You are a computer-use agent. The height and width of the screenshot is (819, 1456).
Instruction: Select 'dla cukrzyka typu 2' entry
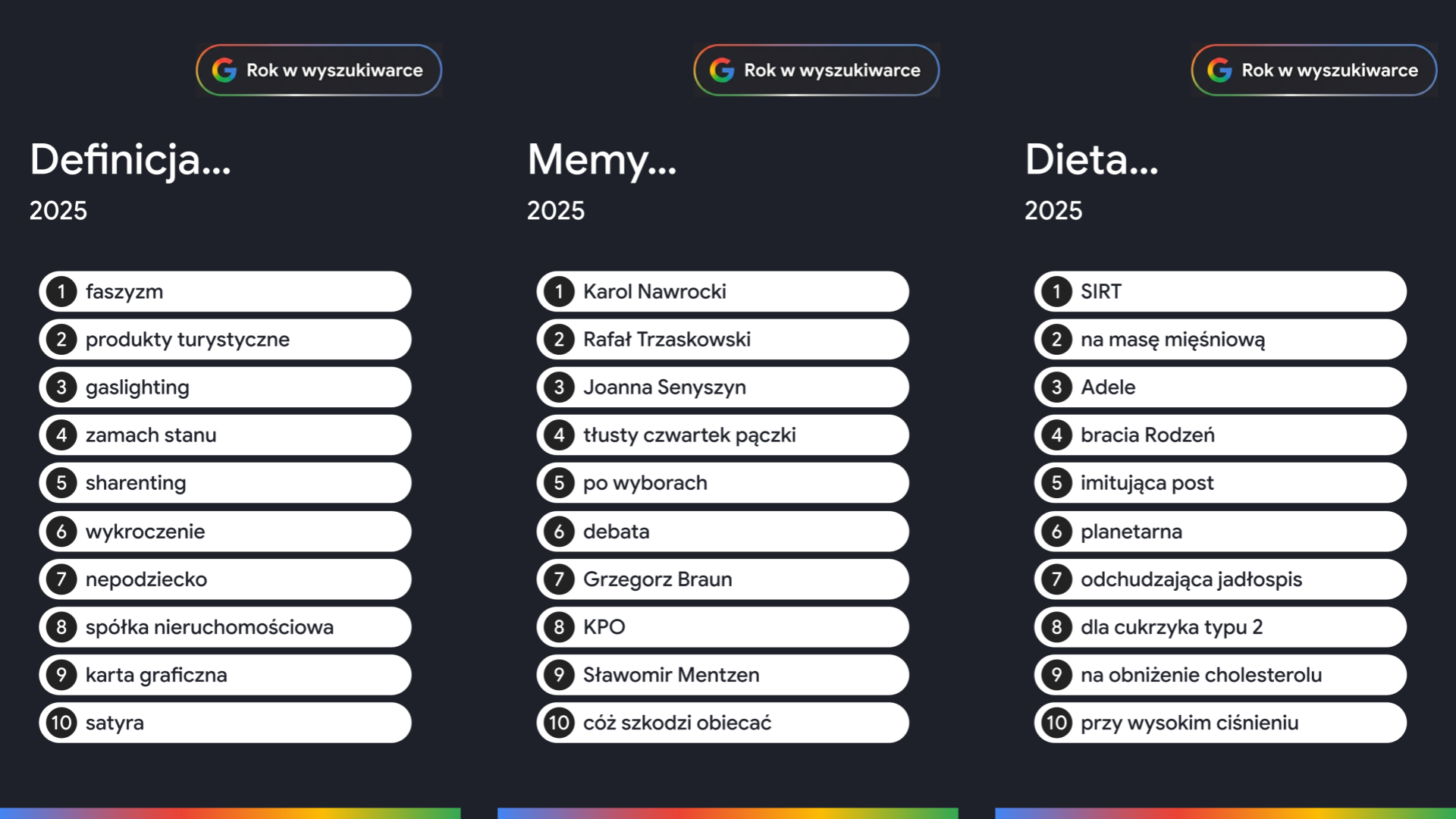pos(1220,627)
